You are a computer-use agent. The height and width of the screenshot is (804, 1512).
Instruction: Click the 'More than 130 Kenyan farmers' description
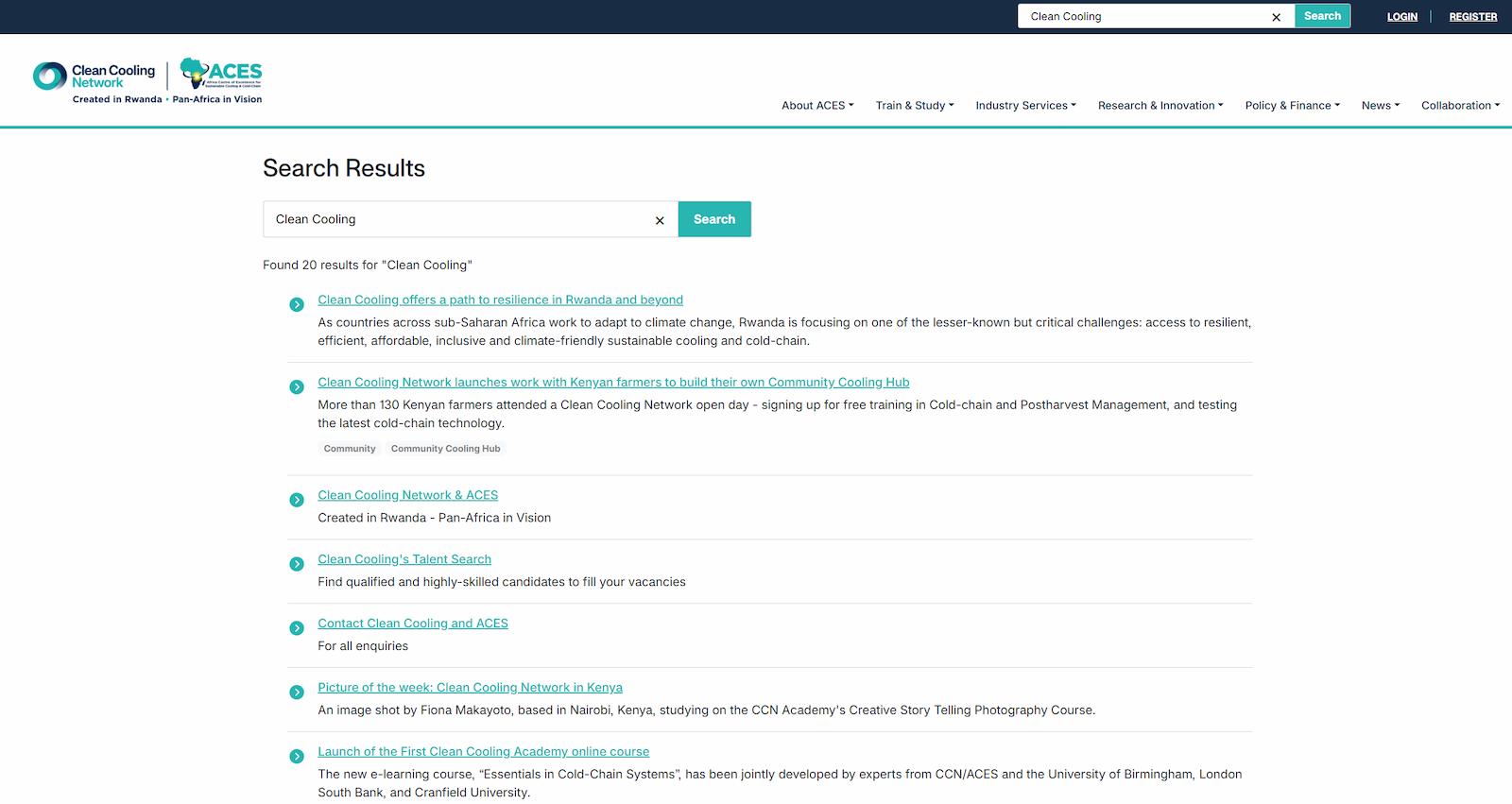778,414
